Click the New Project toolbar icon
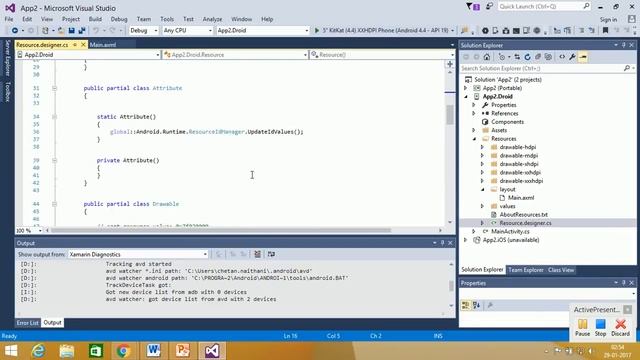This screenshot has height=360, width=640. click(45, 31)
